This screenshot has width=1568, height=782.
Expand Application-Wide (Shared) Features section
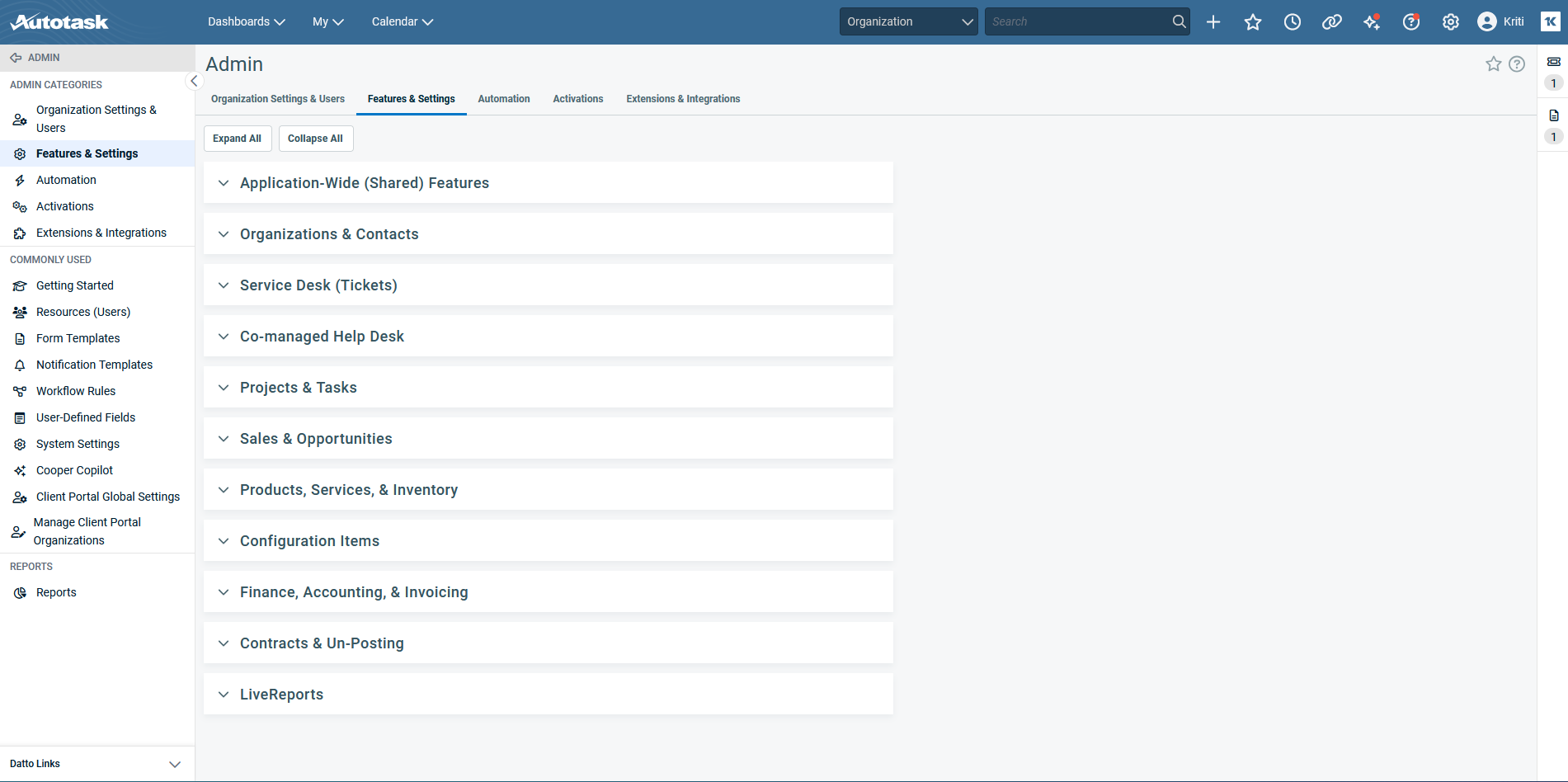coord(549,183)
